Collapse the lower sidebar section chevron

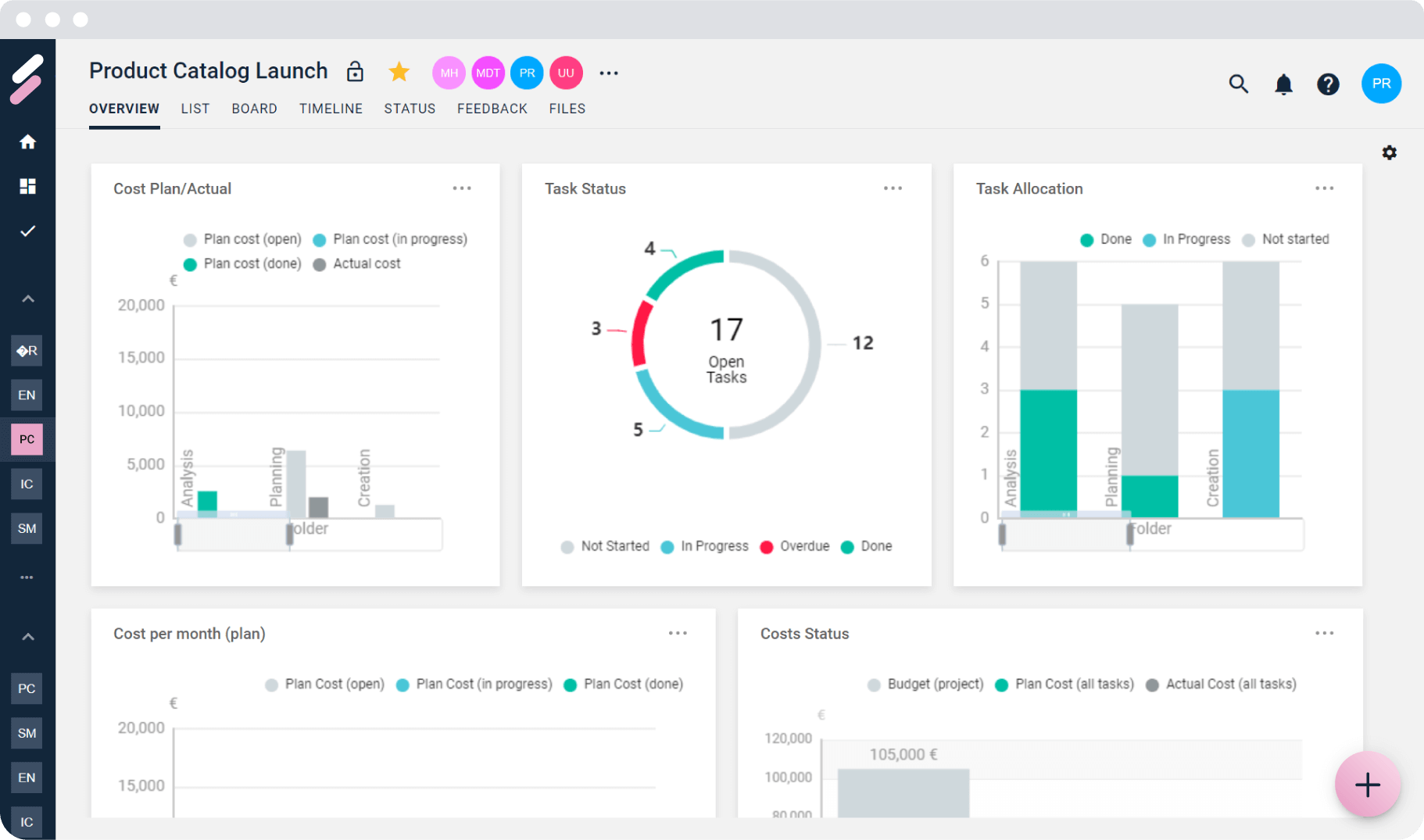pos(27,637)
